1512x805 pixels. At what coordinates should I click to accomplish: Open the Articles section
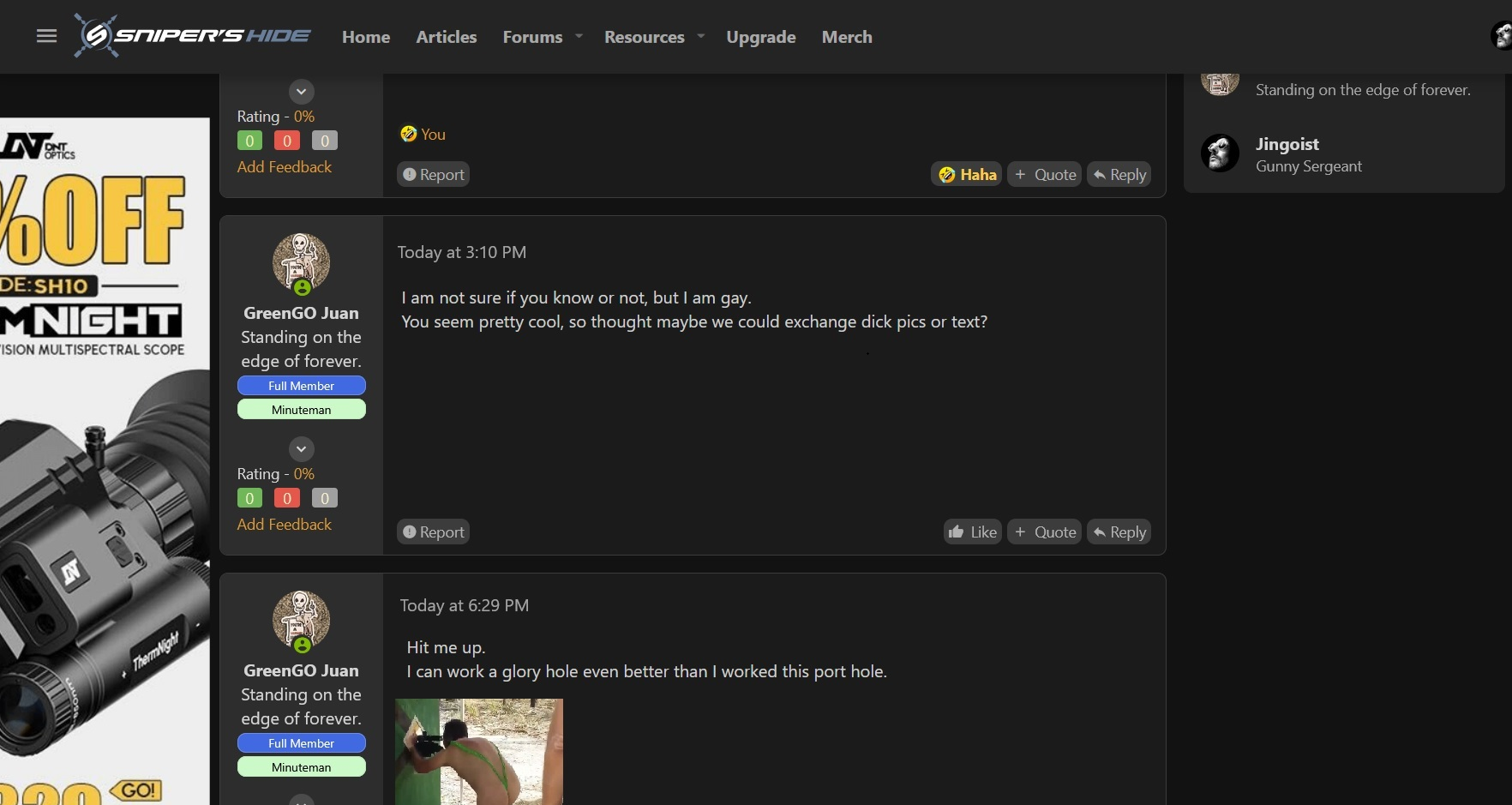click(446, 37)
